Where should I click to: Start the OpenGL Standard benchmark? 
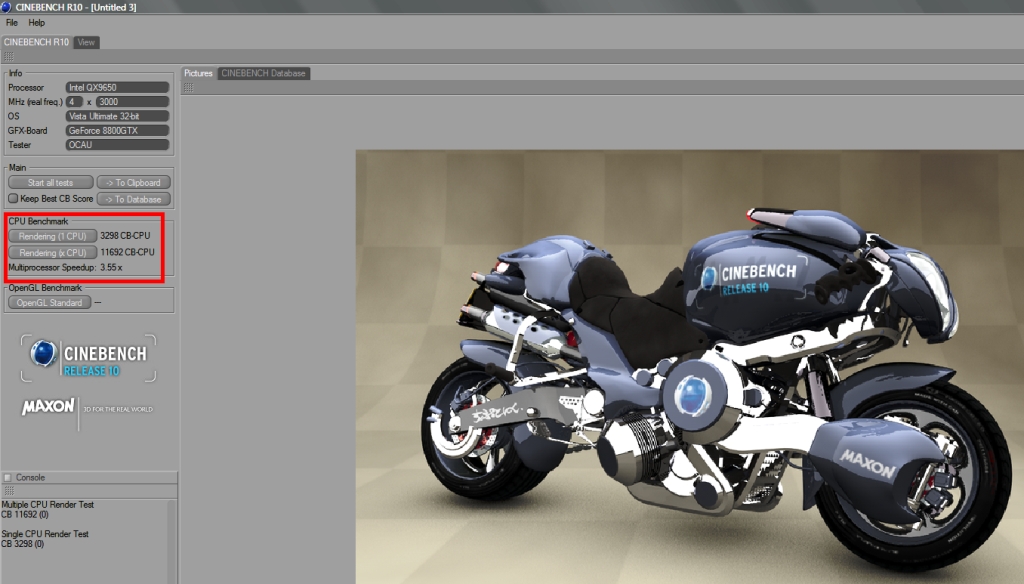(50, 302)
